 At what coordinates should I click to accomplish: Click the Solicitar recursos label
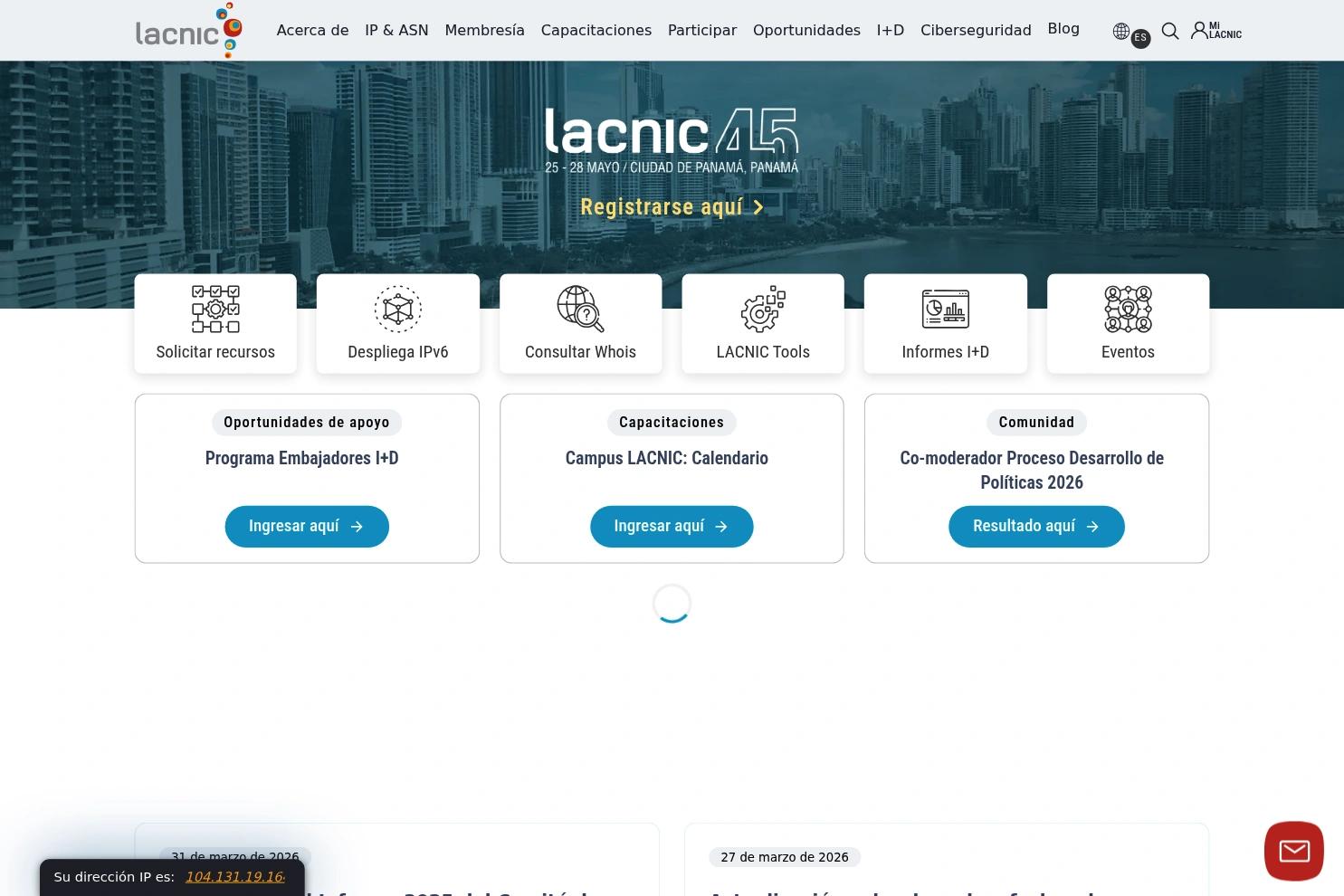pyautogui.click(x=215, y=352)
